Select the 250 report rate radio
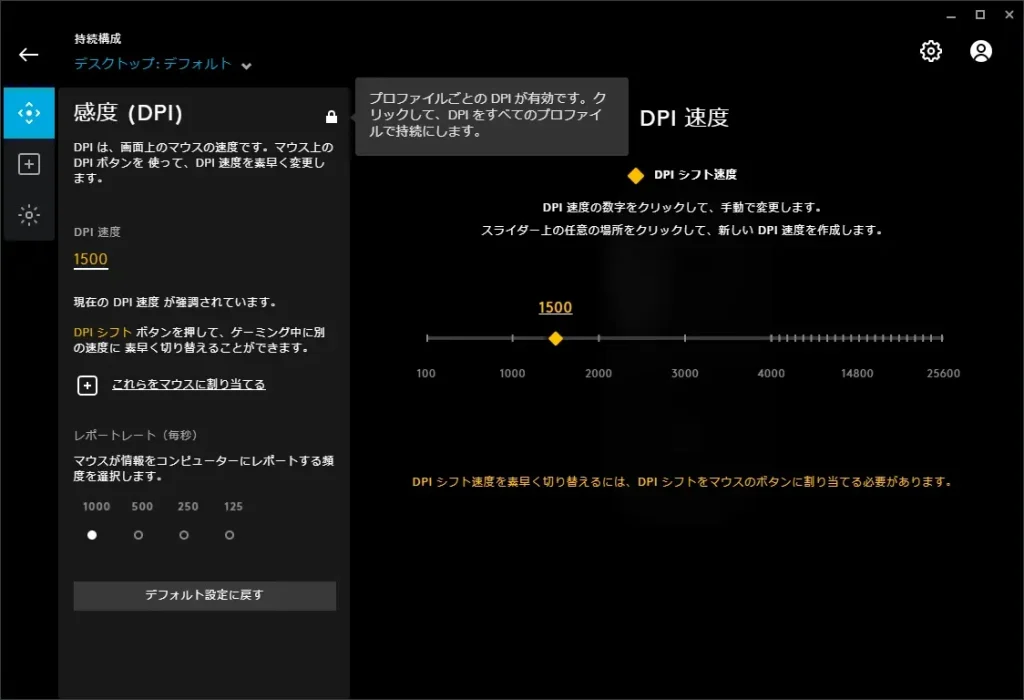The width and height of the screenshot is (1024, 700). [184, 535]
